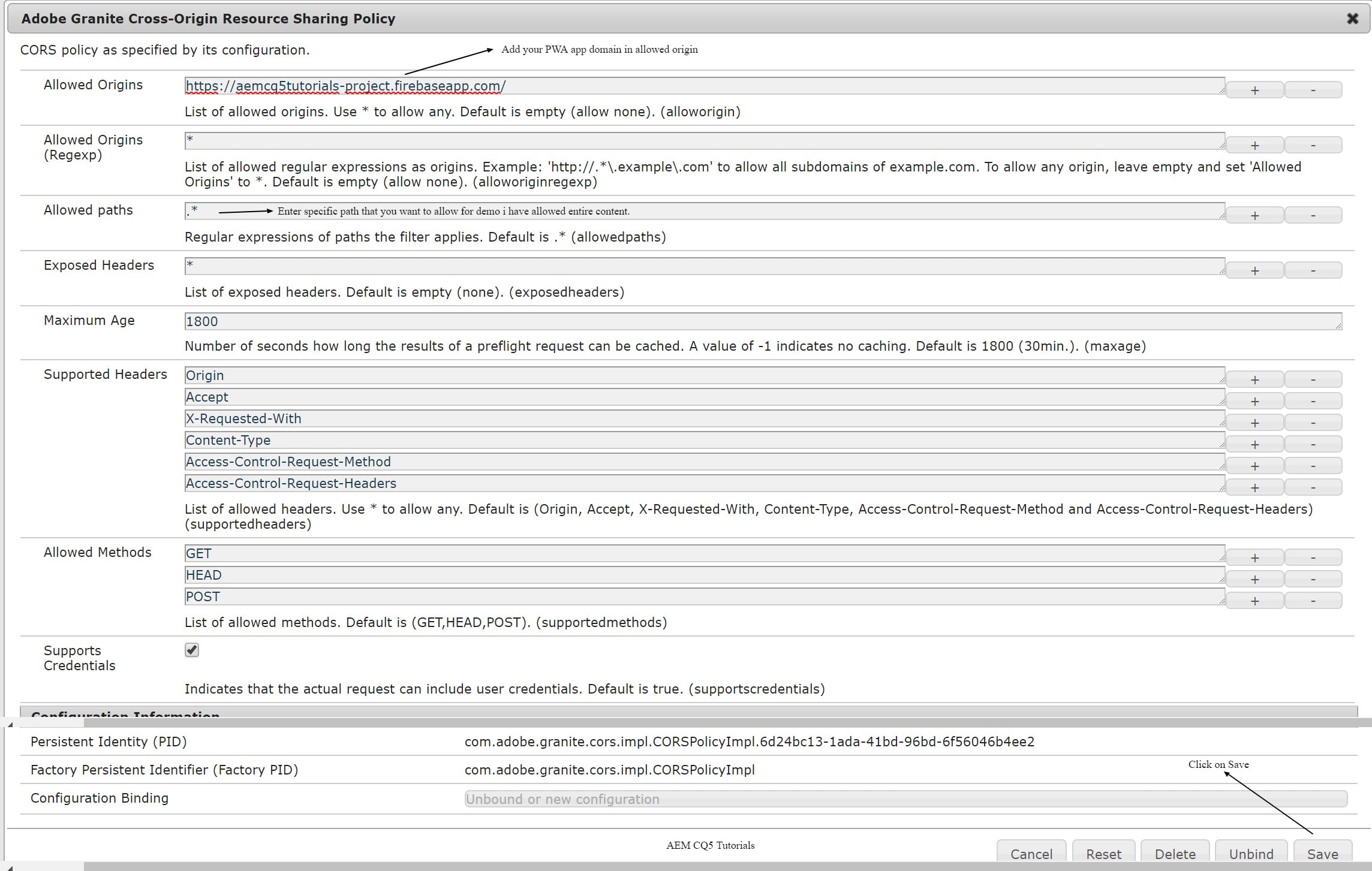Screen dimensions: 1372x871
Task: Remove the Content-Type header with minus
Action: click(1313, 445)
